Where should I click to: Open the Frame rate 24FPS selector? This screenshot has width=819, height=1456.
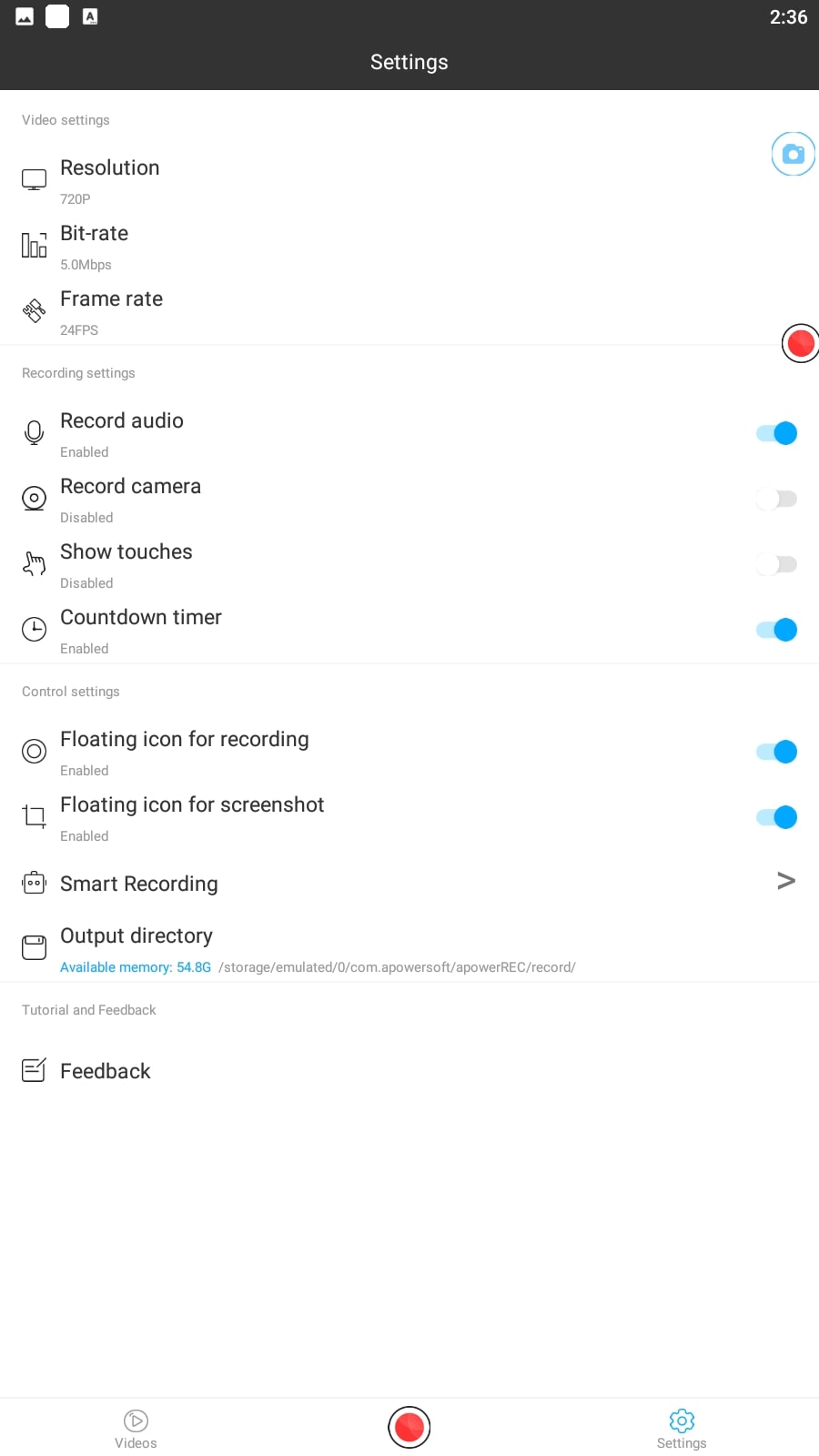[409, 311]
